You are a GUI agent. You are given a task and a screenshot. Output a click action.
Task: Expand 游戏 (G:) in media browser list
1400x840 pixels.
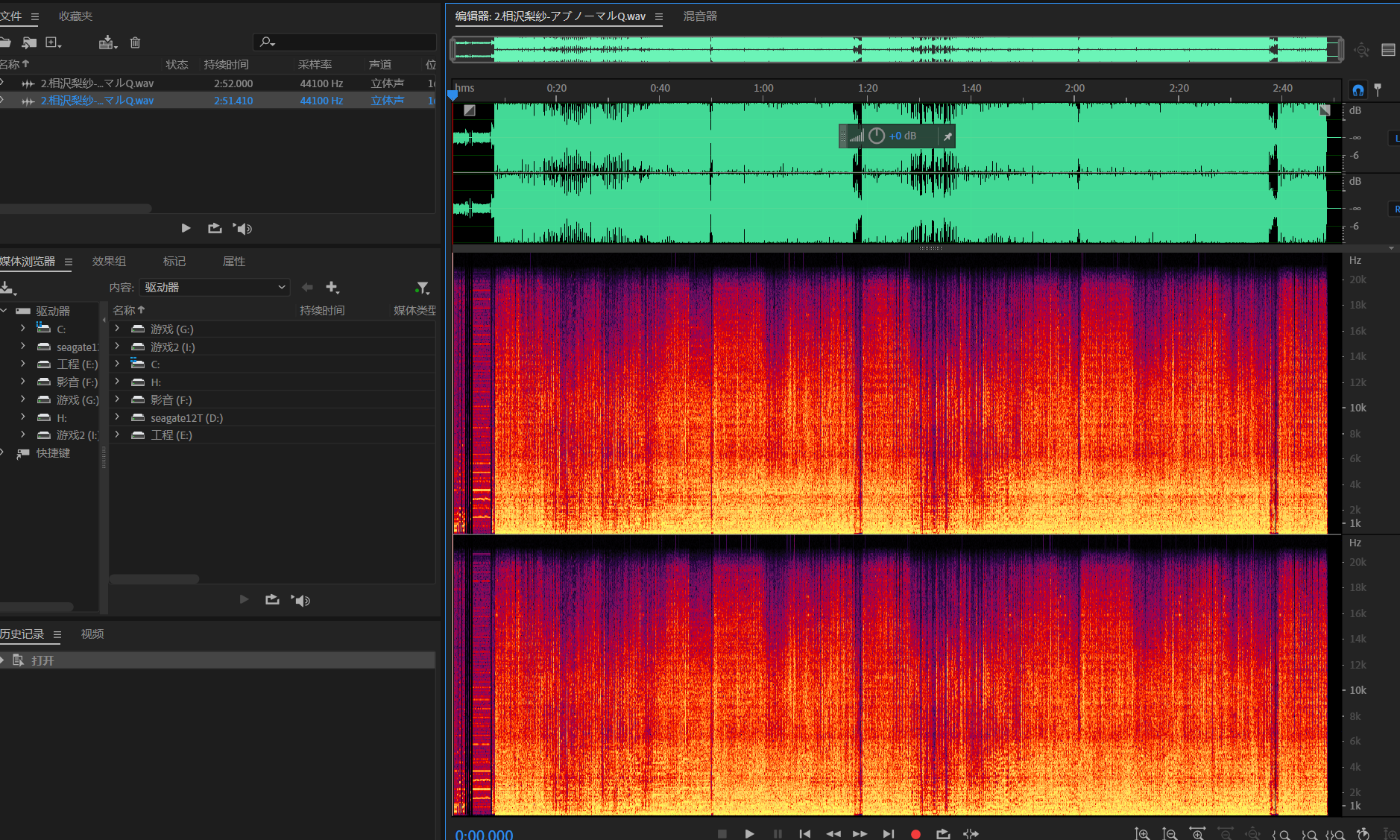click(117, 329)
